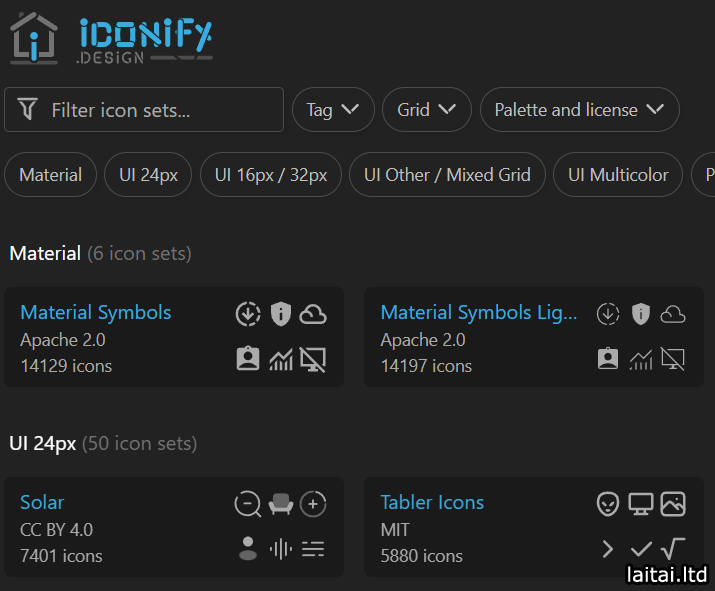This screenshot has height=591, width=715.
Task: Click the Iconify house logo icon
Action: 34,38
